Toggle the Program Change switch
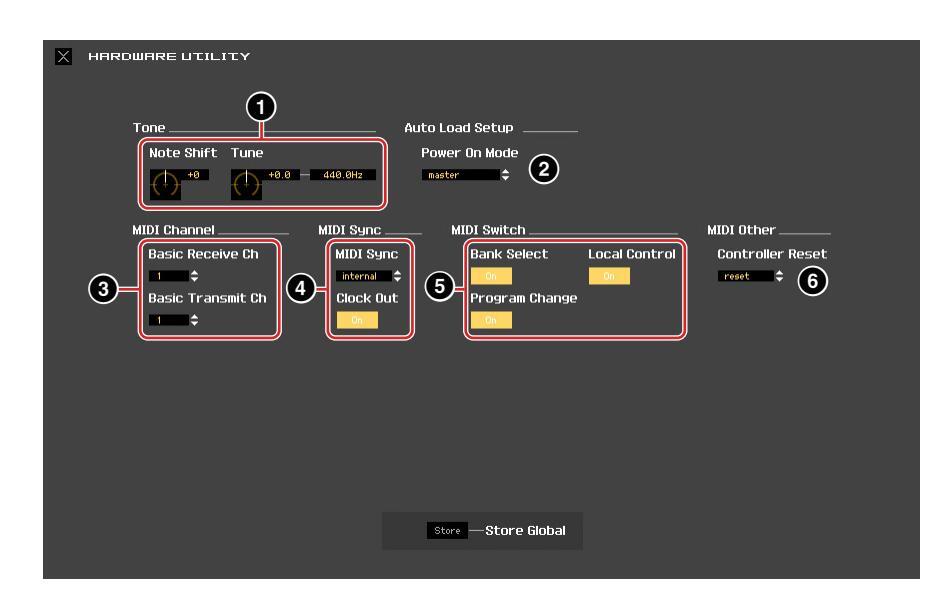Viewport: 952px width, 599px height. [x=490, y=320]
